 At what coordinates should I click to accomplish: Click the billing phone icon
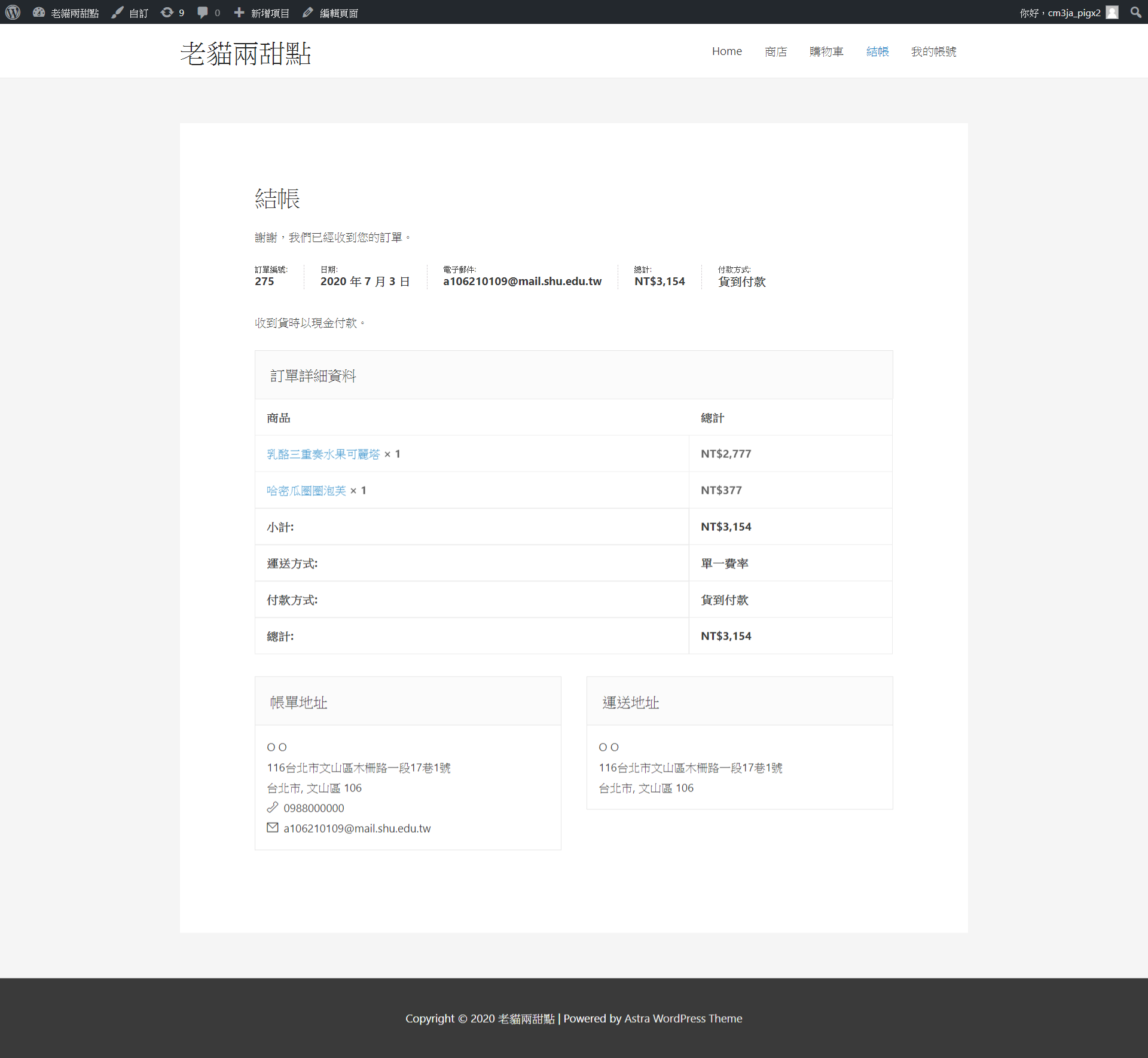[273, 808]
